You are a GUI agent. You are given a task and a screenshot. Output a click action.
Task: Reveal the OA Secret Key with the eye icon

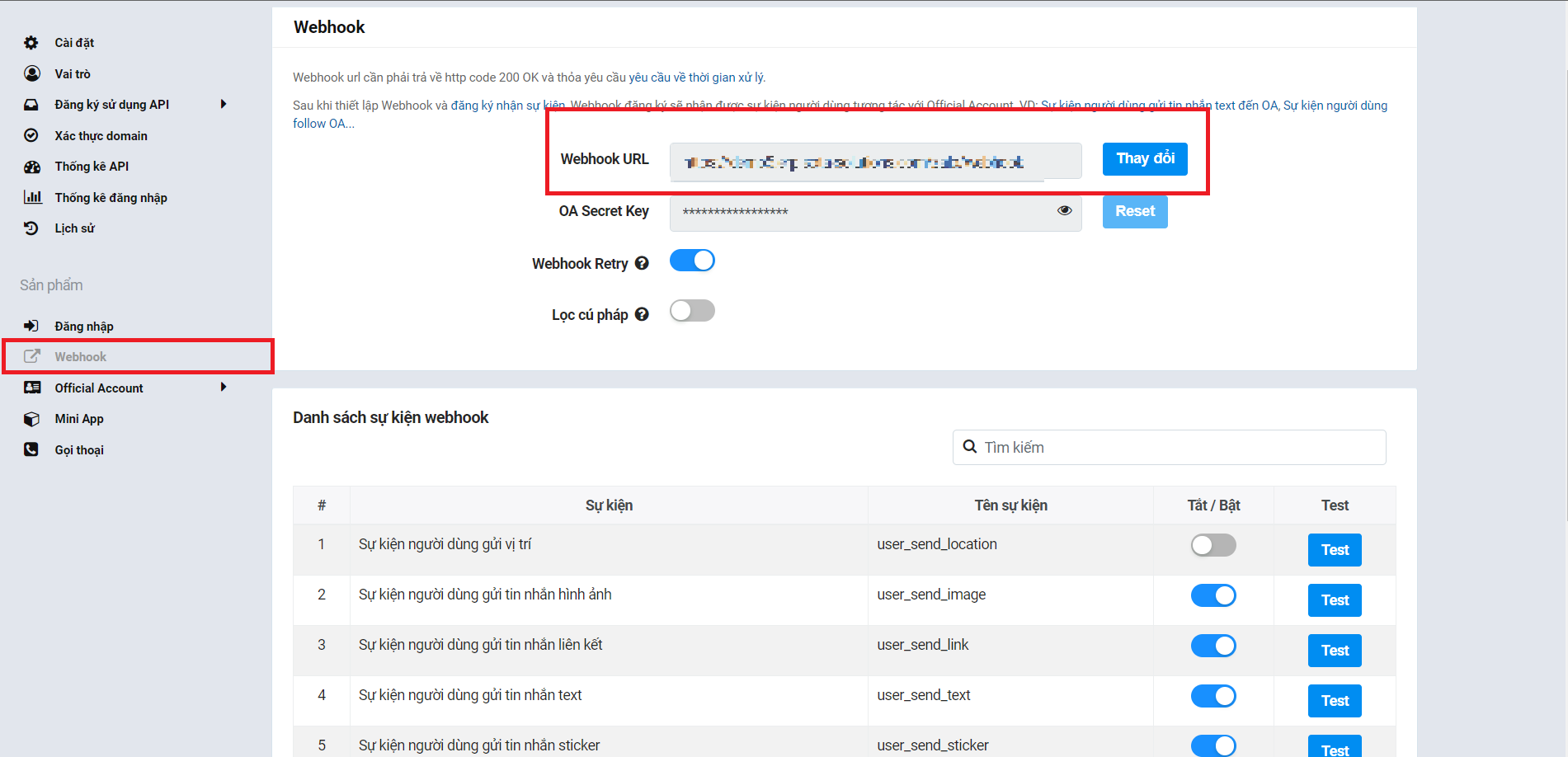[1064, 211]
